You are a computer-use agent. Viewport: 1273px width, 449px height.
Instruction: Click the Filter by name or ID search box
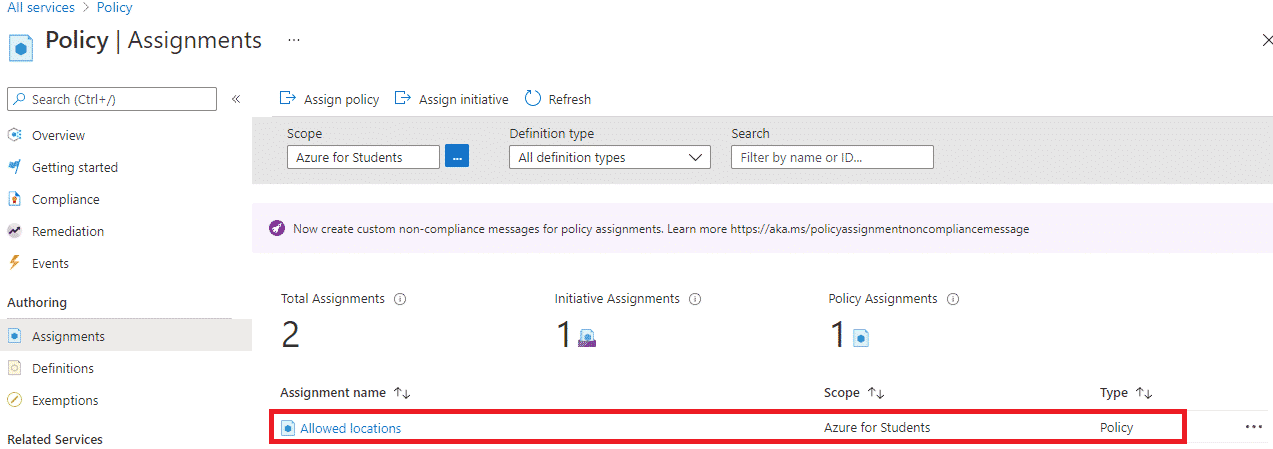[832, 157]
